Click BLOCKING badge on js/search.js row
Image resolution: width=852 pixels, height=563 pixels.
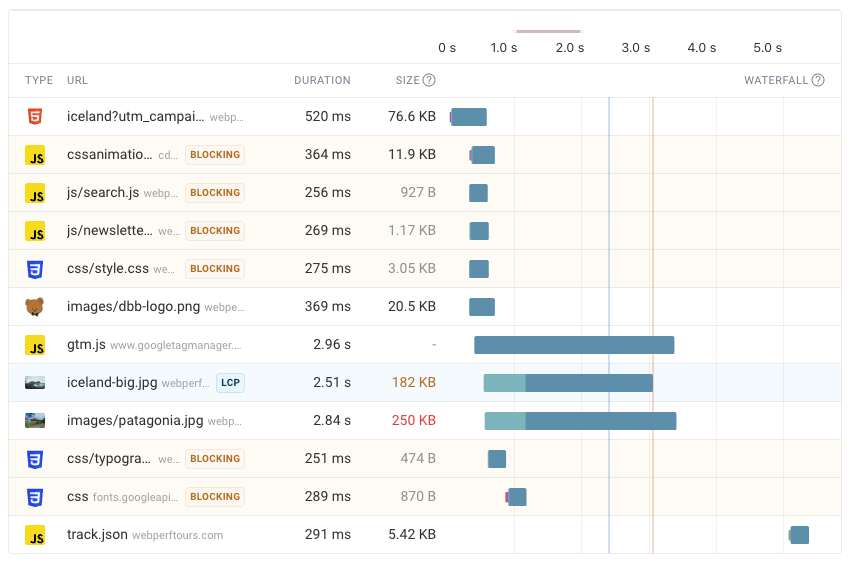click(215, 193)
